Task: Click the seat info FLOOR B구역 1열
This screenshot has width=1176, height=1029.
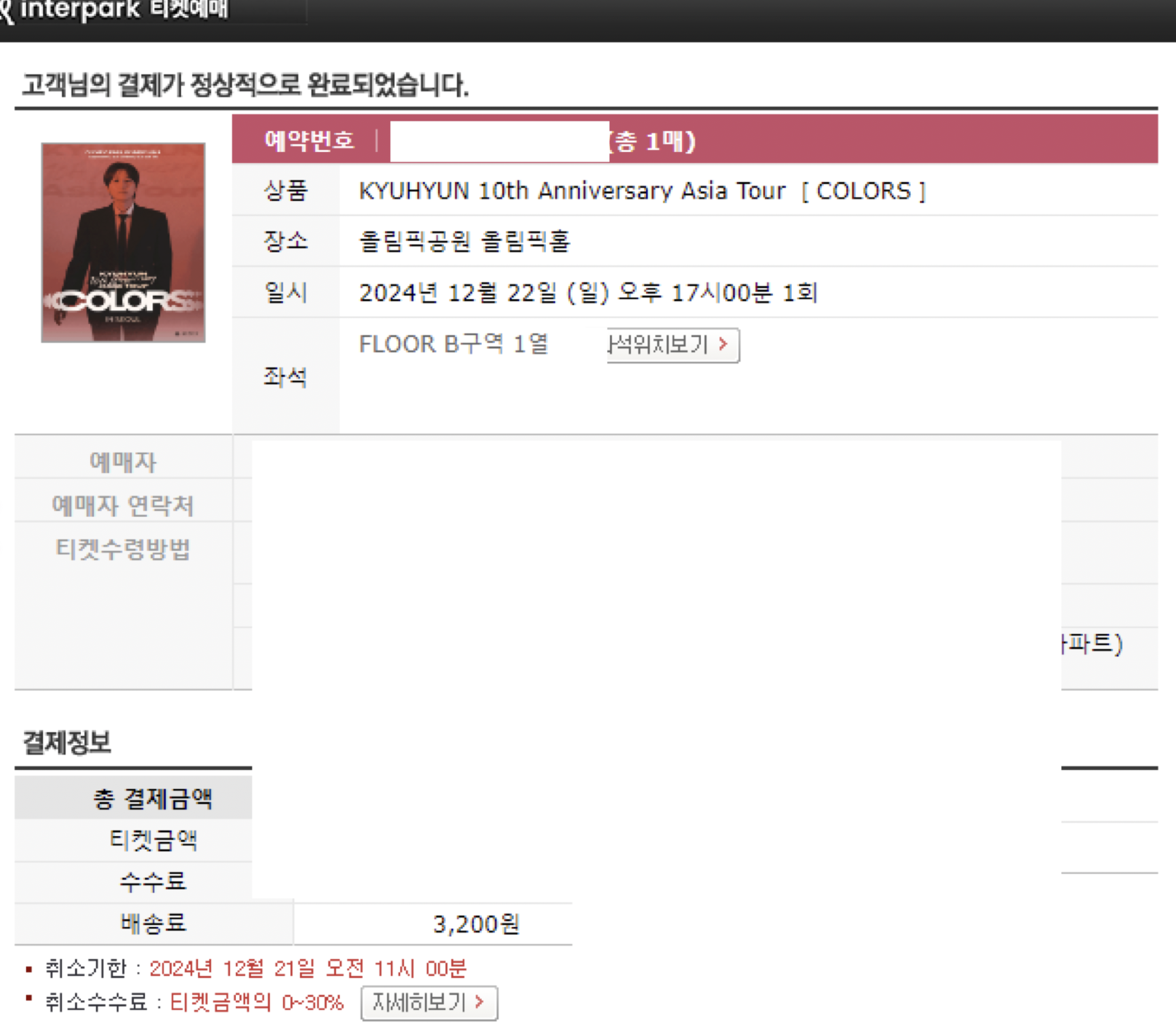Action: coord(453,343)
